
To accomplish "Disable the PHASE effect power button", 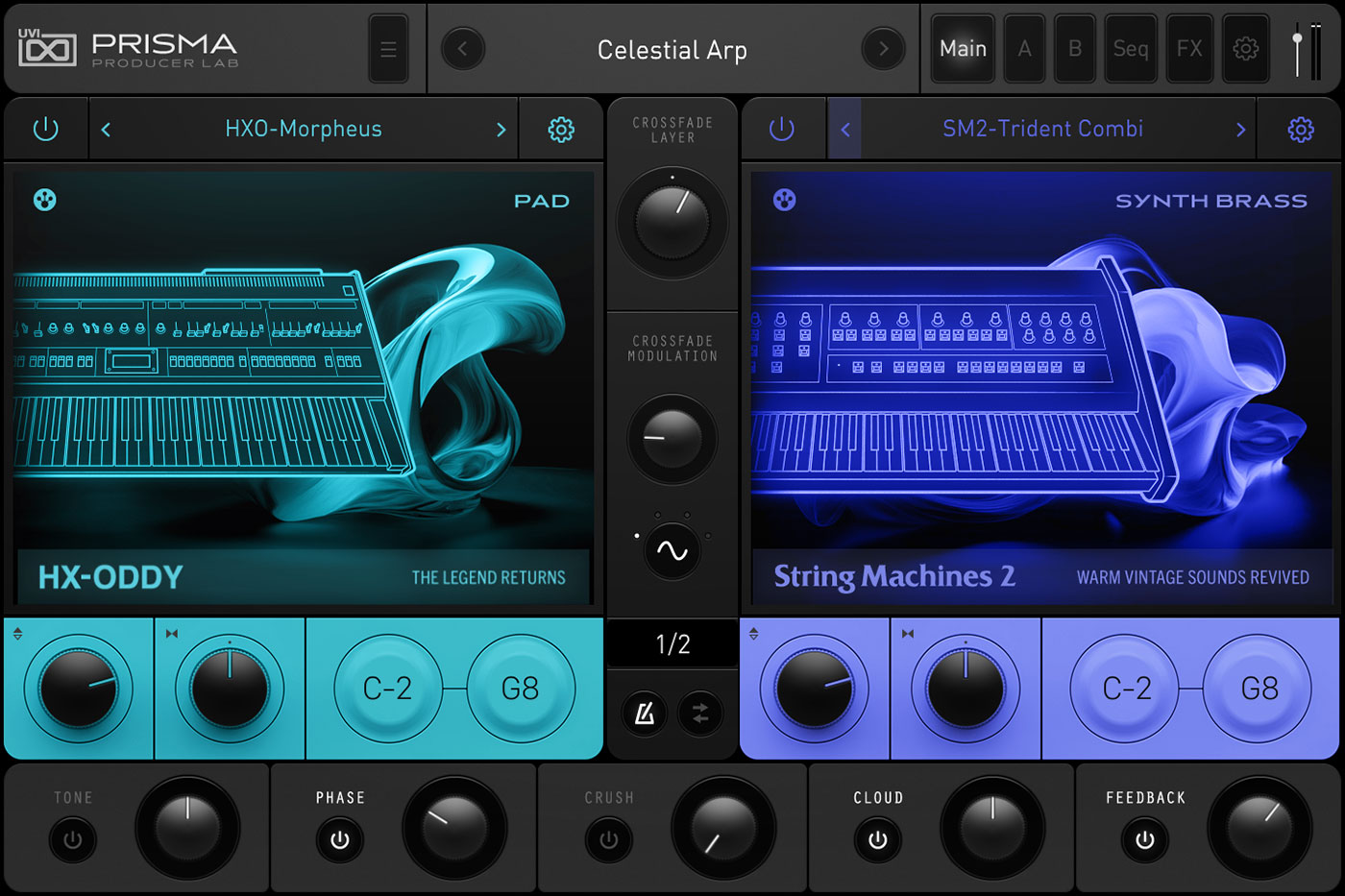I will tap(340, 840).
